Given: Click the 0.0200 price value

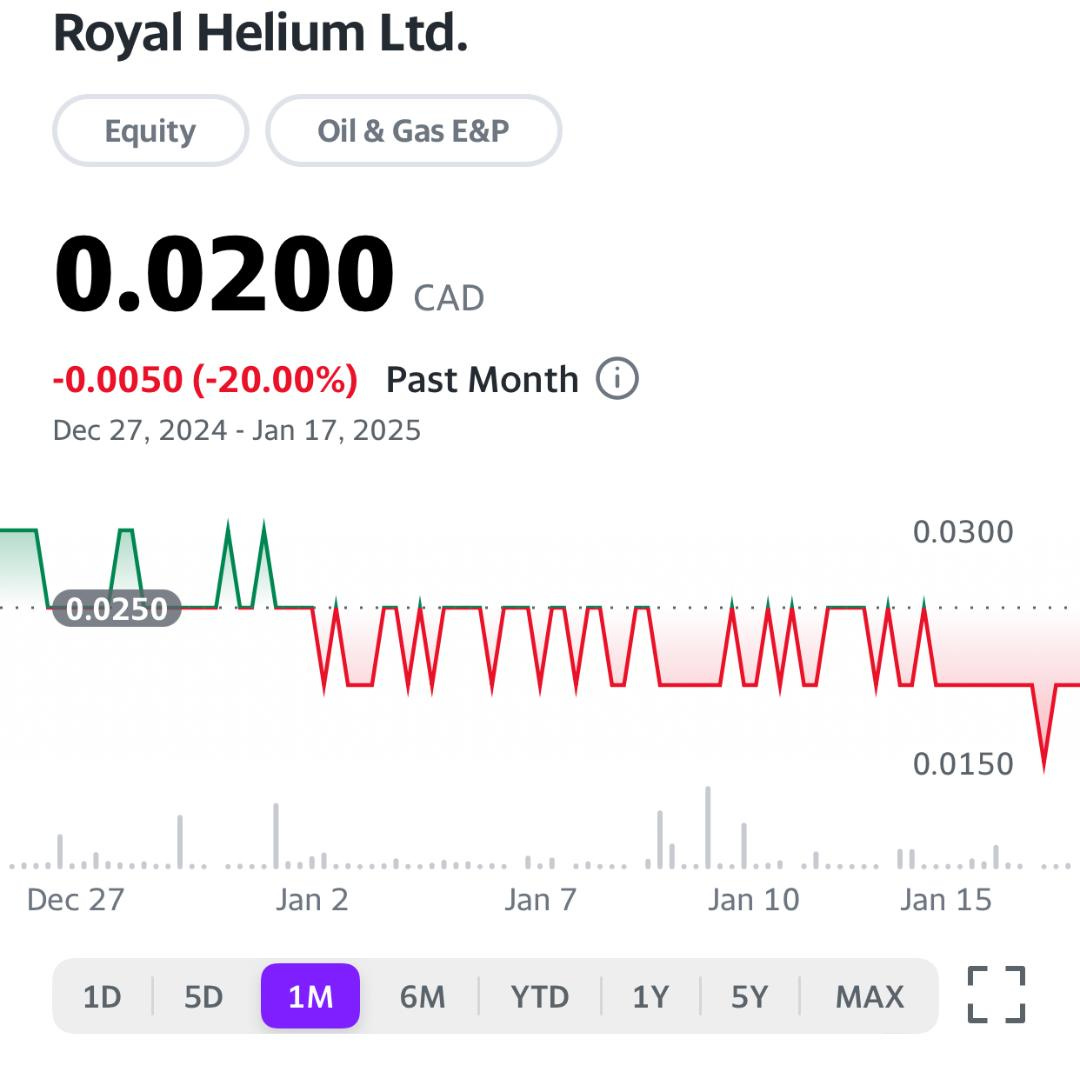Looking at the screenshot, I should click(x=224, y=274).
